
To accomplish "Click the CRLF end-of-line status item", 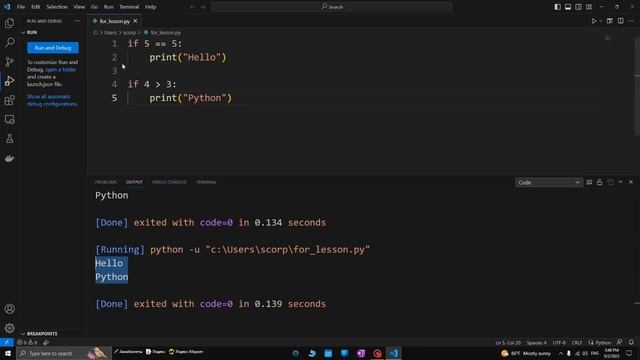I will pyautogui.click(x=577, y=342).
